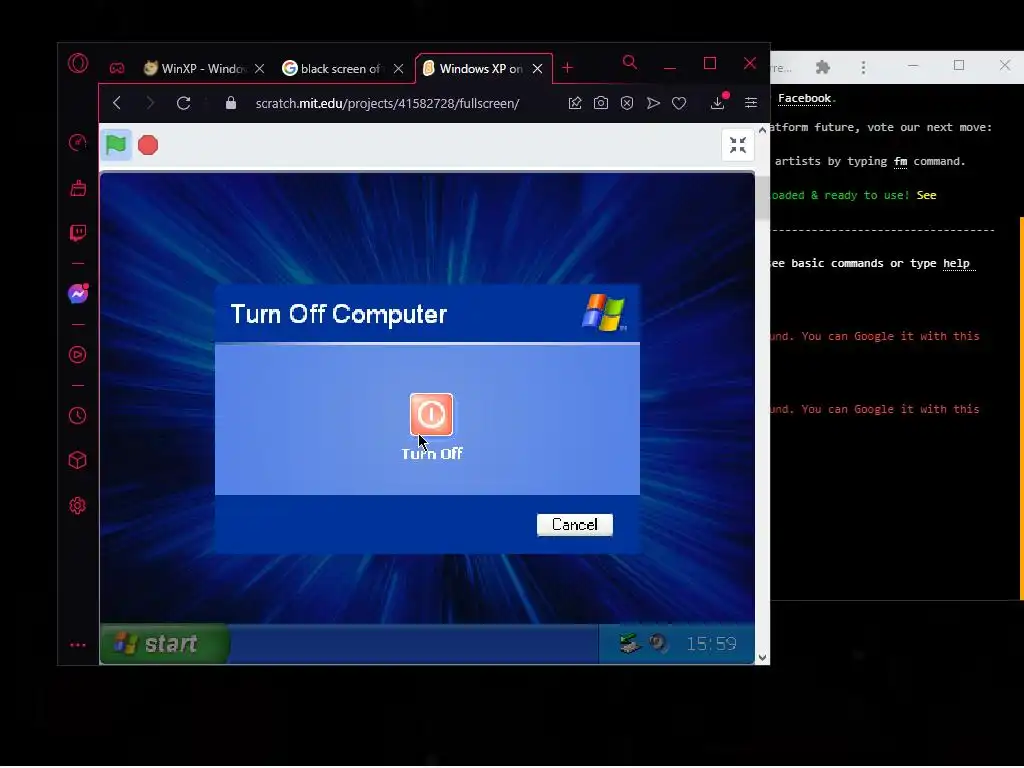1024x768 pixels.
Task: Click scroll down arrow of page scrollbar
Action: point(762,658)
